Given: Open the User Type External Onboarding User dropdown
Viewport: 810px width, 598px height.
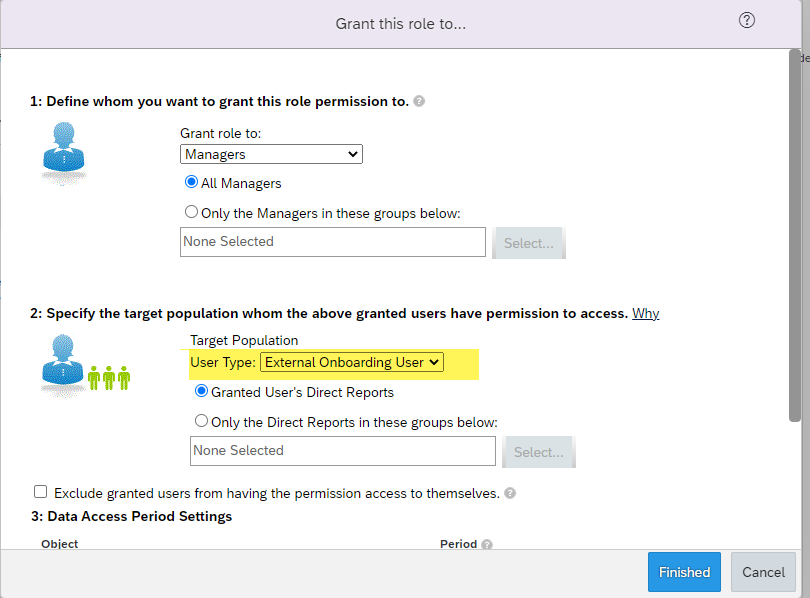Looking at the screenshot, I should click(x=351, y=363).
